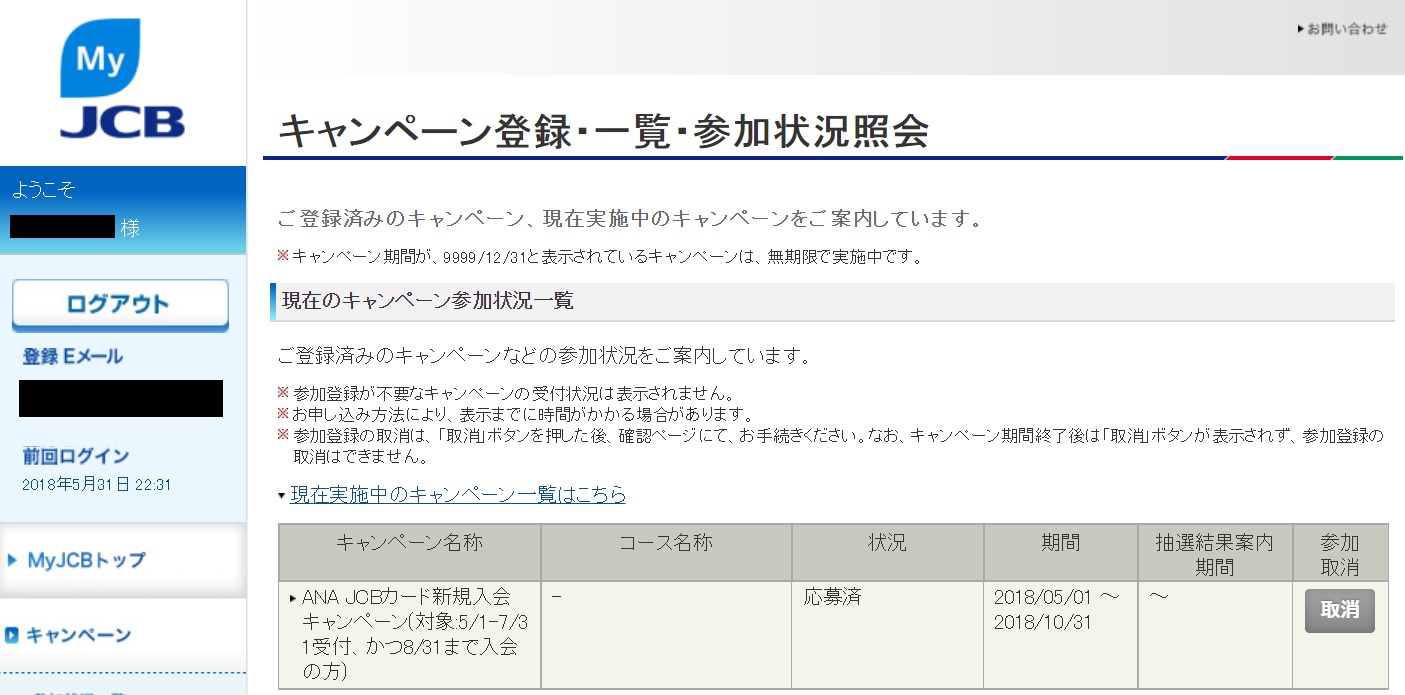Open the お問い合わせ link
Image resolution: width=1405 pixels, height=695 pixels.
pos(1342,29)
